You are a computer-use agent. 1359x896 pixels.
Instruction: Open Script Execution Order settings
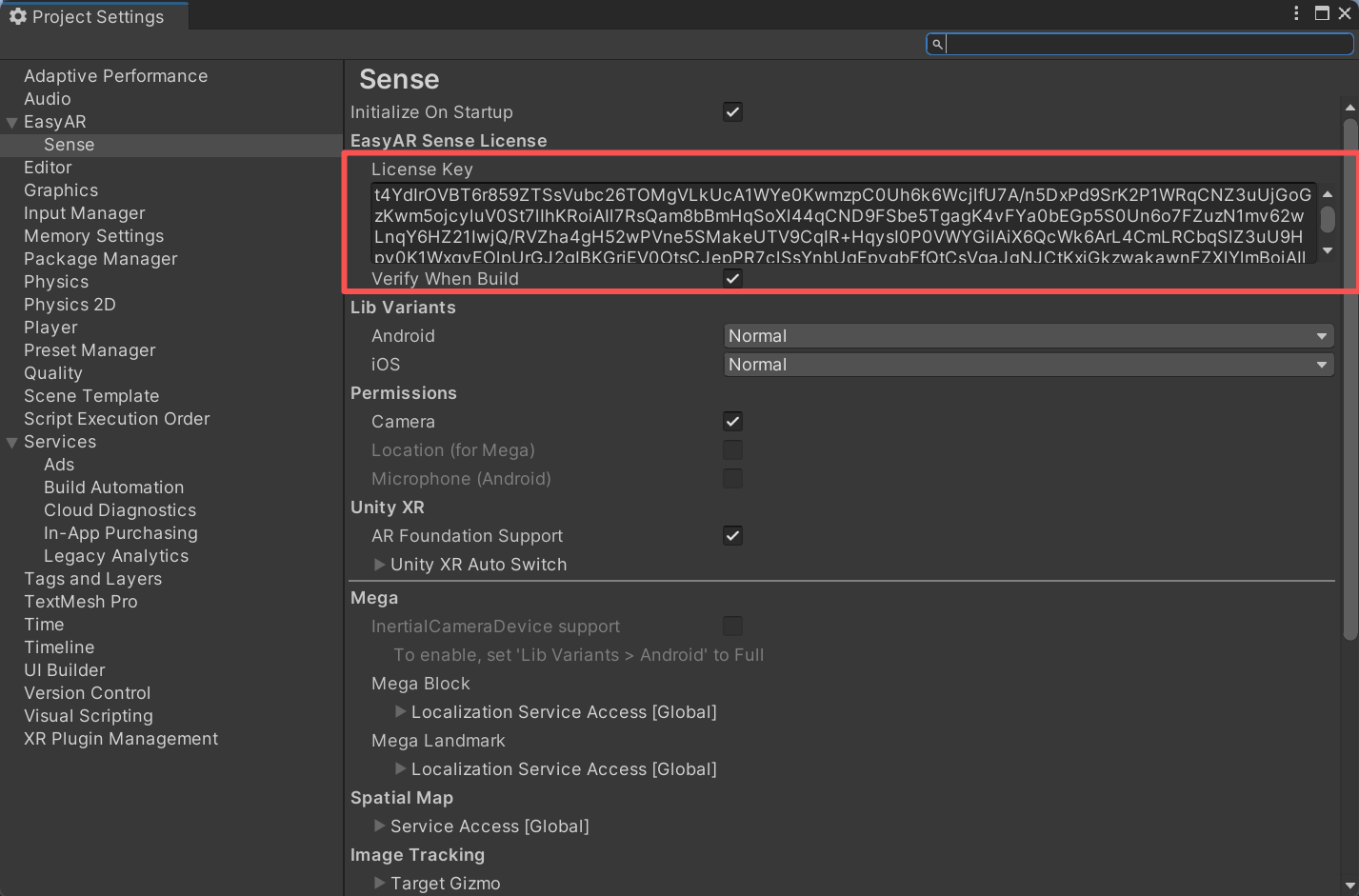[116, 419]
